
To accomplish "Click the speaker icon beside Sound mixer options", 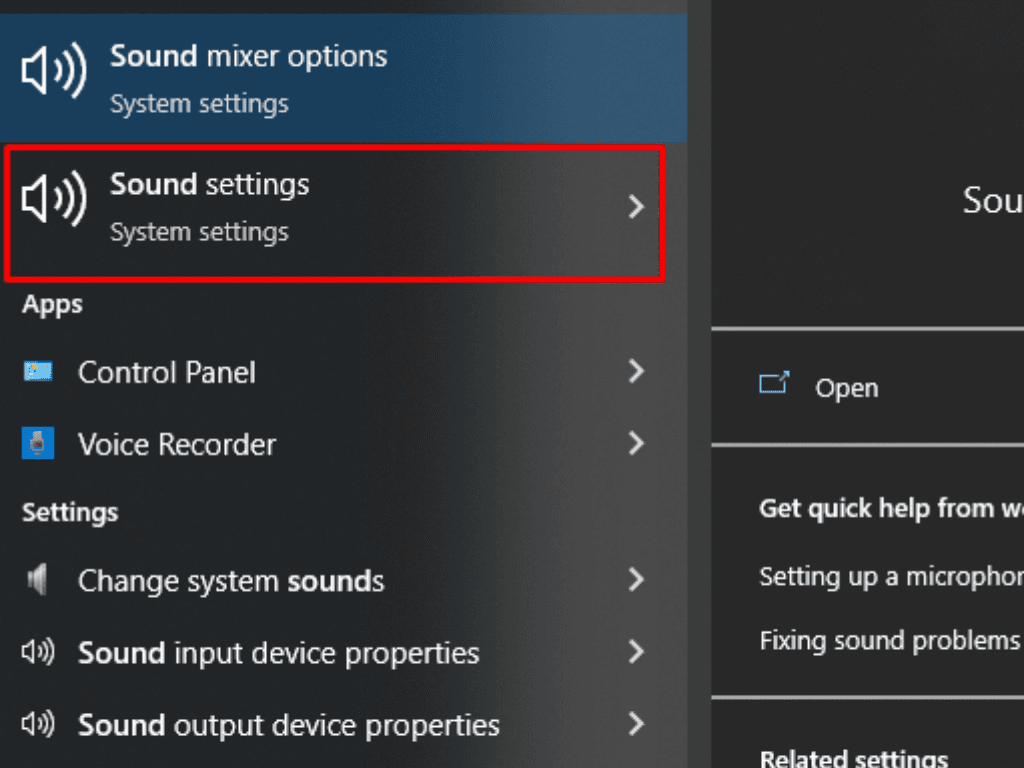I will pos(54,74).
